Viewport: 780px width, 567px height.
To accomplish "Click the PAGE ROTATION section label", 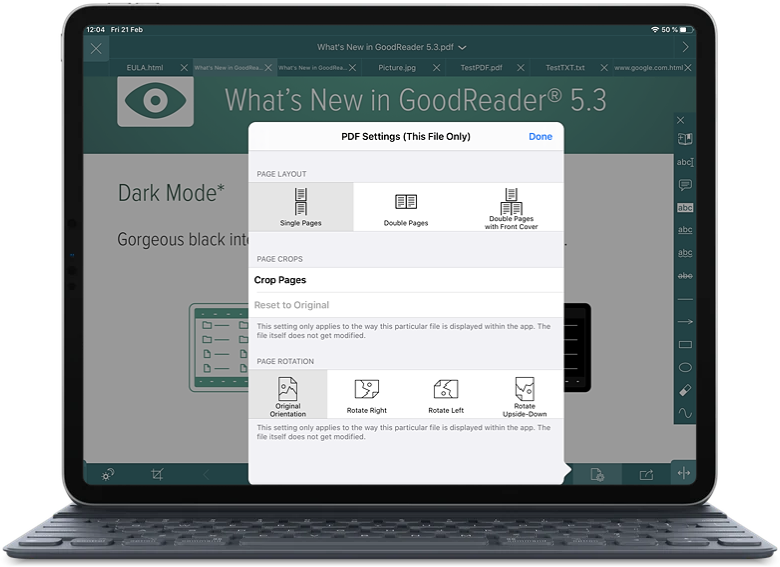I will click(x=285, y=362).
